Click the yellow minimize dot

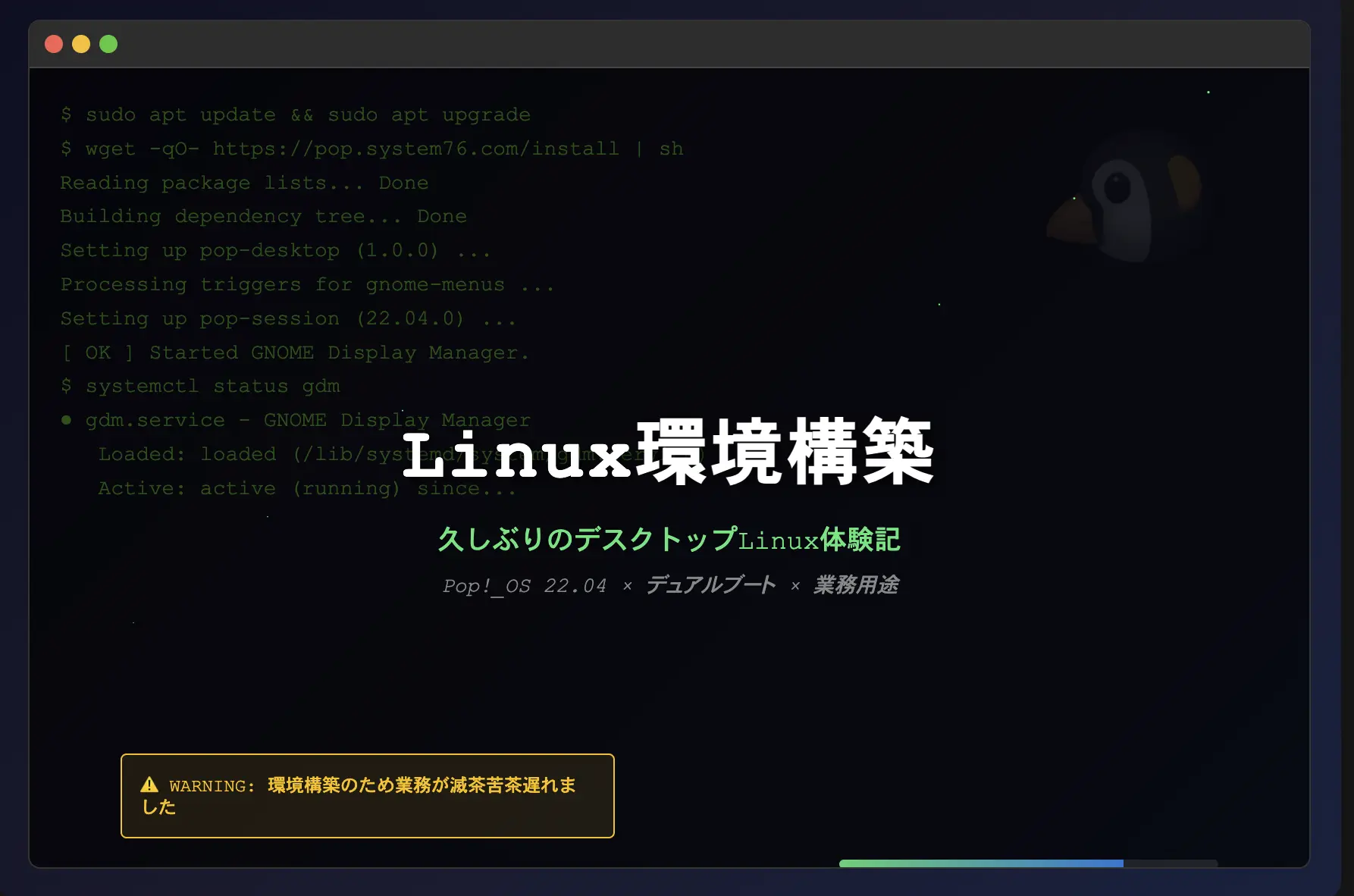pyautogui.click(x=81, y=44)
